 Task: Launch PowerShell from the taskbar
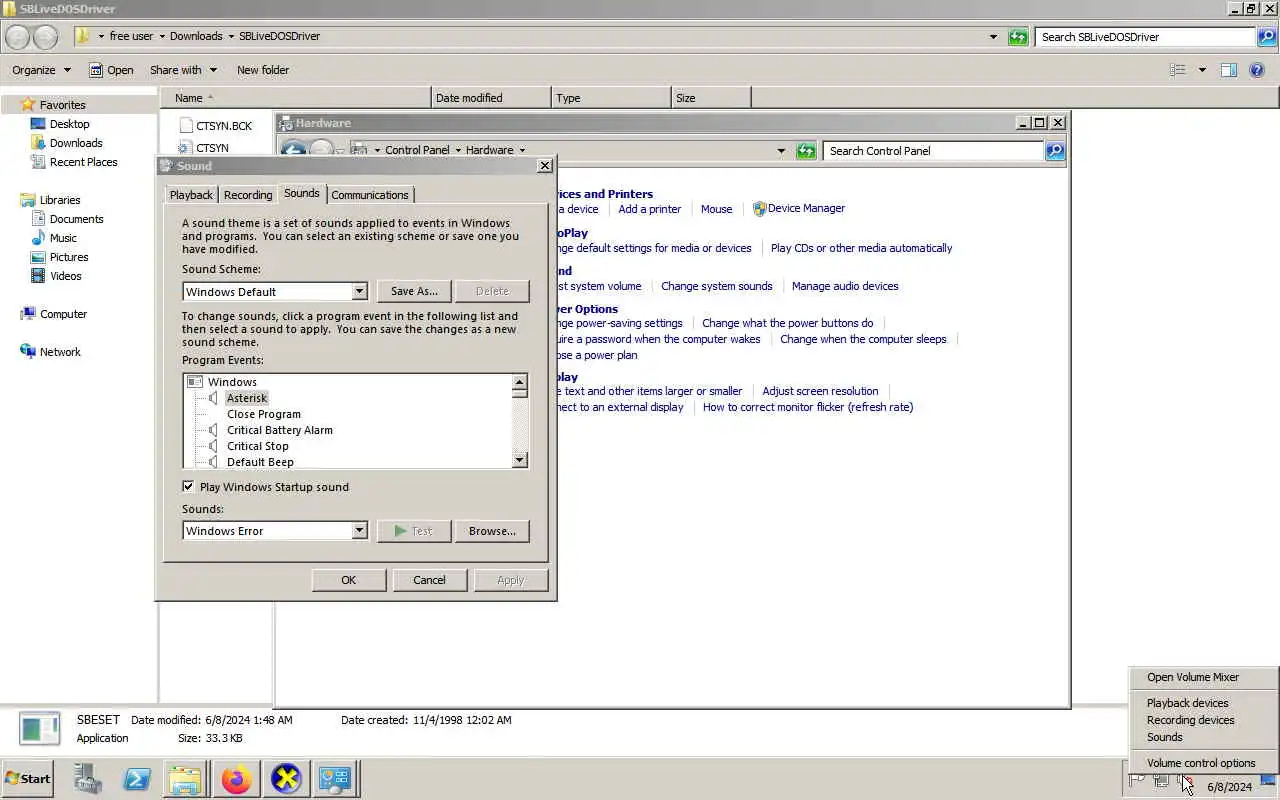pos(137,779)
